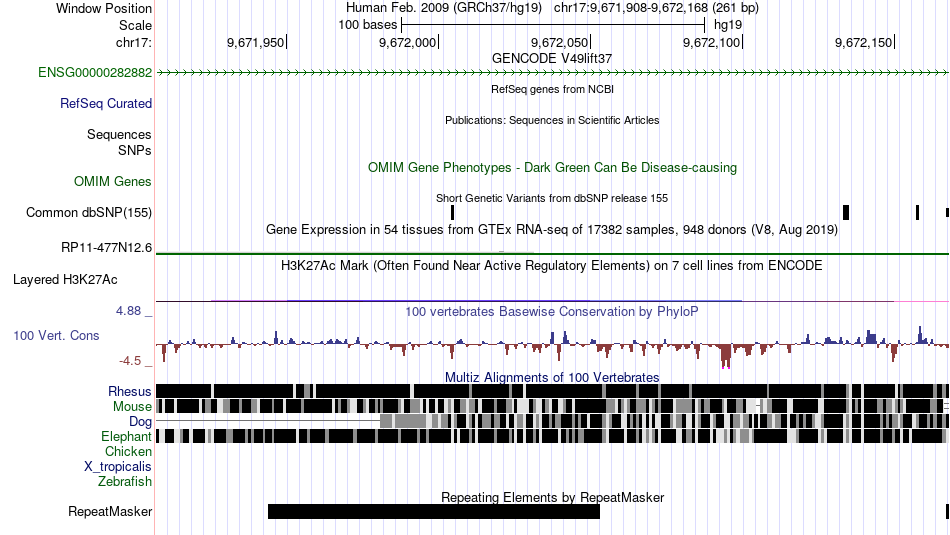Click 100 vertebrates Basewise Conservation by PhyloP title
Screen dimensions: 950x535
point(552,312)
